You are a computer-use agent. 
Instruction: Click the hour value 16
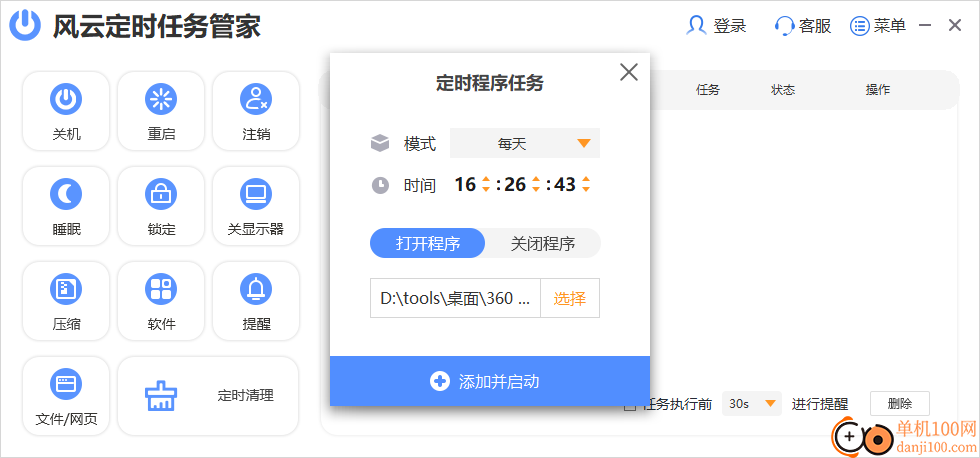465,185
